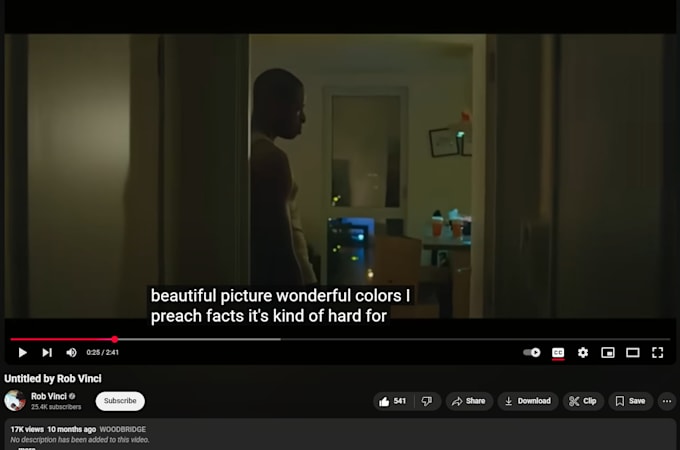680x450 pixels.
Task: Open Rob Vinci channel name link
Action: click(49, 396)
